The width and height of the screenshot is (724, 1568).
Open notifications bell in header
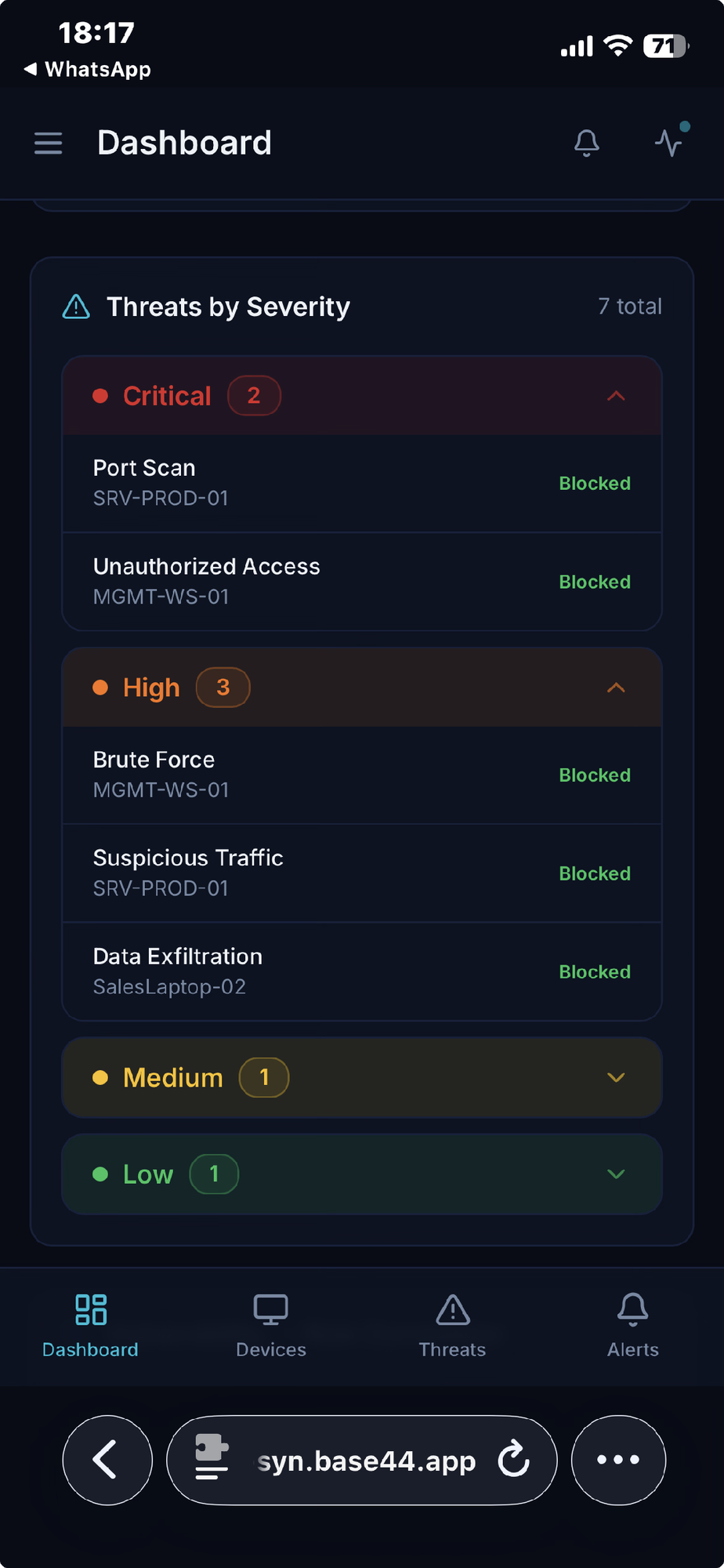pyautogui.click(x=587, y=143)
